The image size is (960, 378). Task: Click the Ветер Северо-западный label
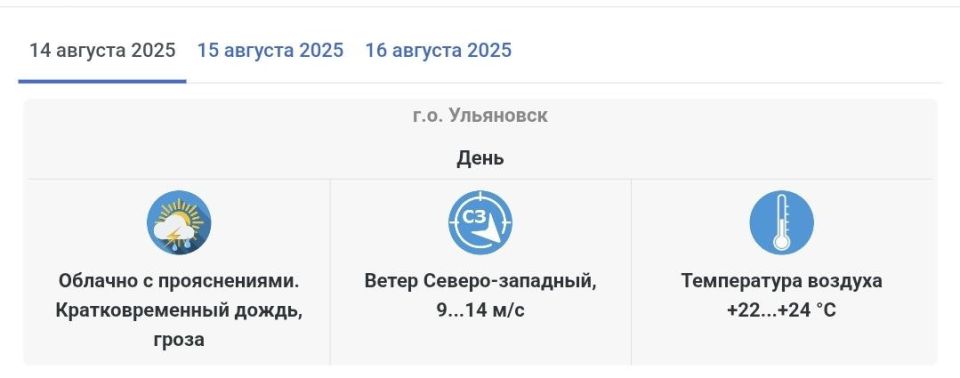[x=480, y=281]
